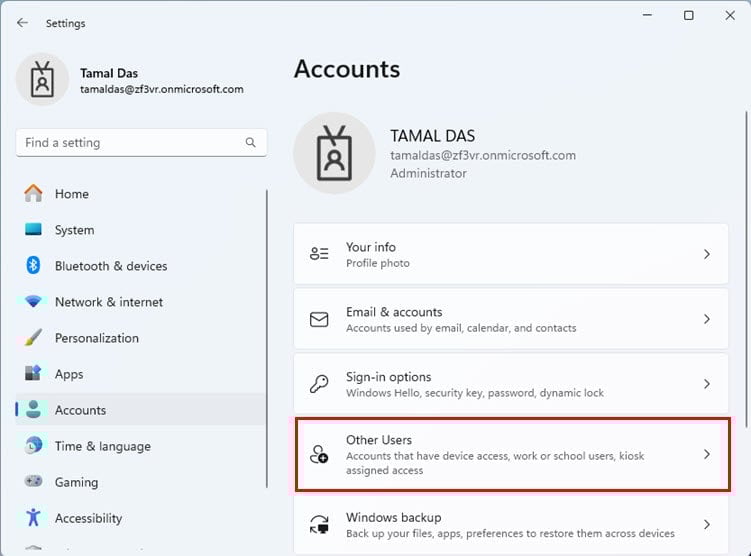Select System in the navigation menu
This screenshot has height=556, width=751.
point(74,230)
